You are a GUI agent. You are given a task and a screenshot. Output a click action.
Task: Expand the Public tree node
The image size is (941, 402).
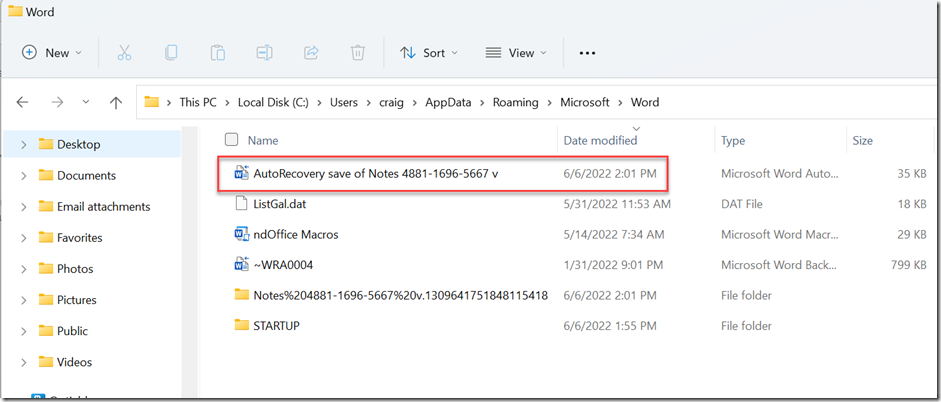pyautogui.click(x=23, y=331)
